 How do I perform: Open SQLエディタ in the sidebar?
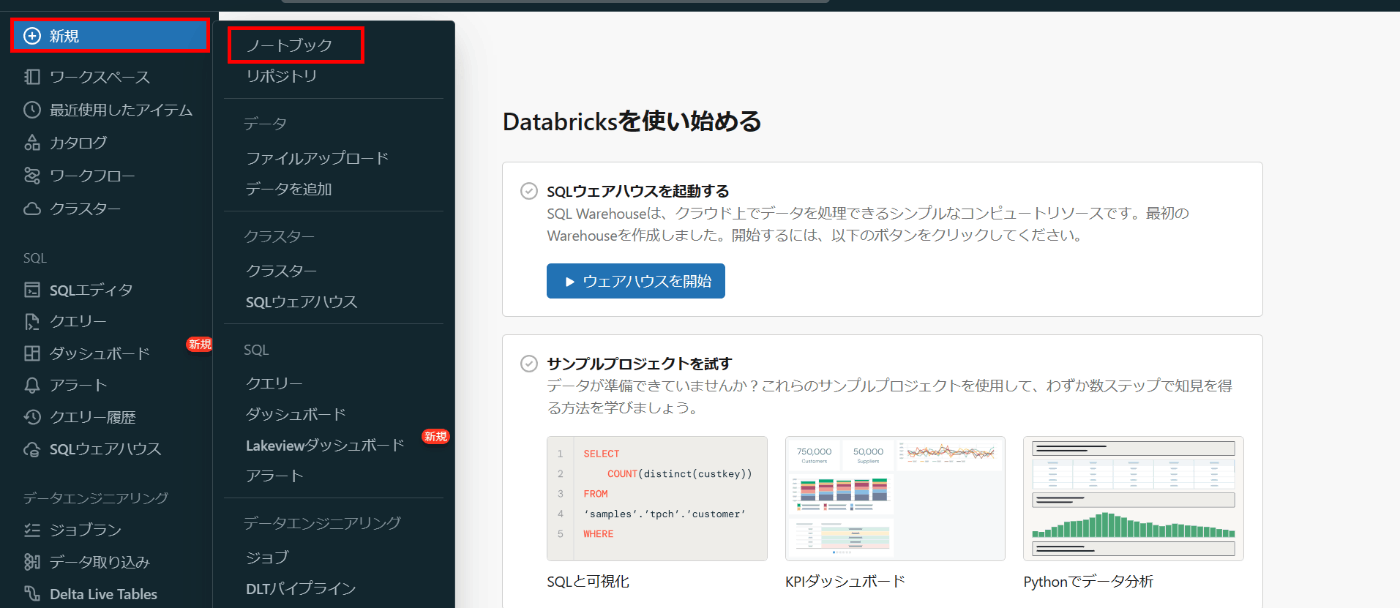click(x=91, y=290)
